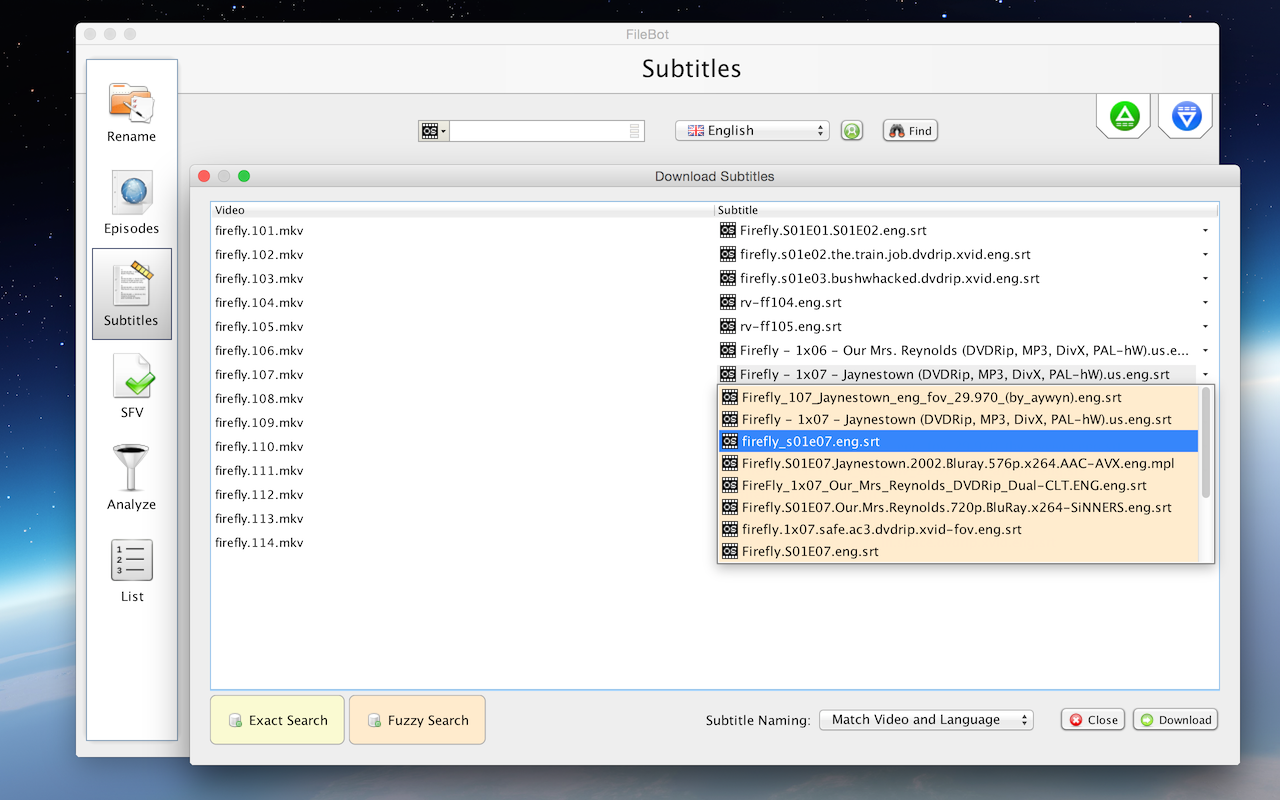Viewport: 1280px width, 800px height.
Task: Click the Download button
Action: [1175, 720]
